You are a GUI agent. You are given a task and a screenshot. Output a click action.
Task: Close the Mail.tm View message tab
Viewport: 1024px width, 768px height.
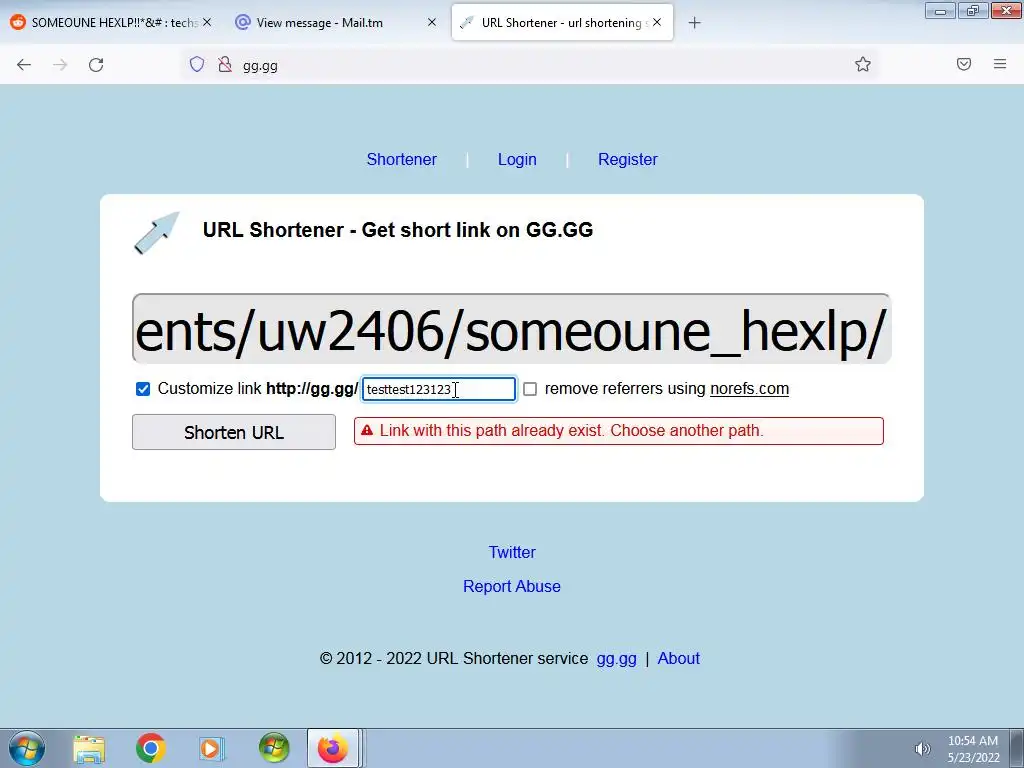[432, 22]
